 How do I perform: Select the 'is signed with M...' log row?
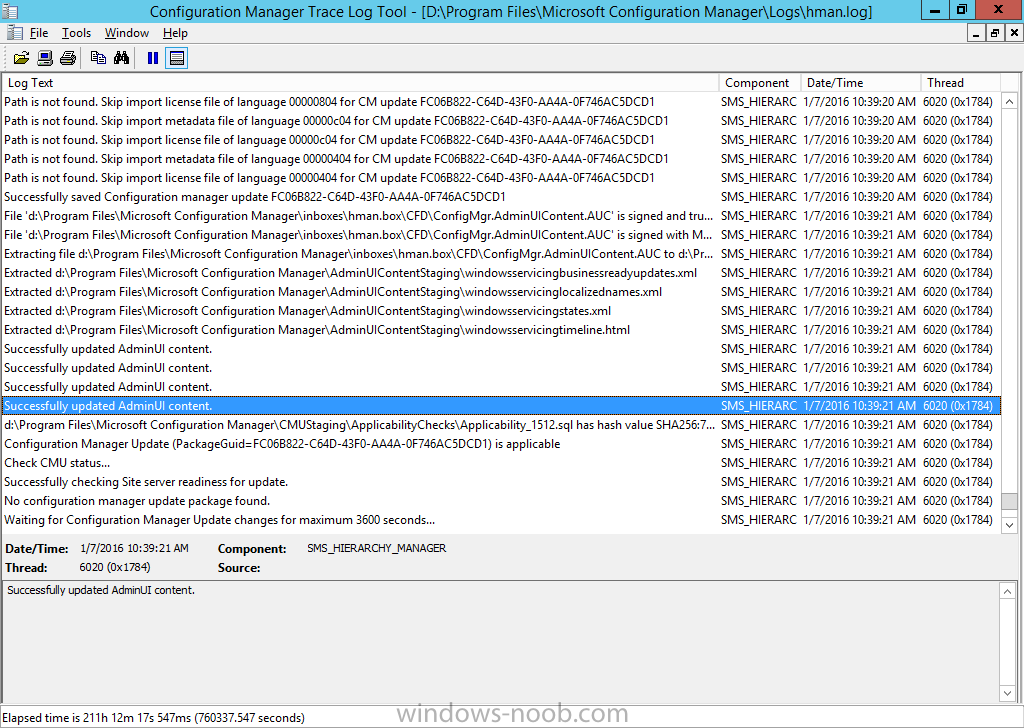click(501, 234)
